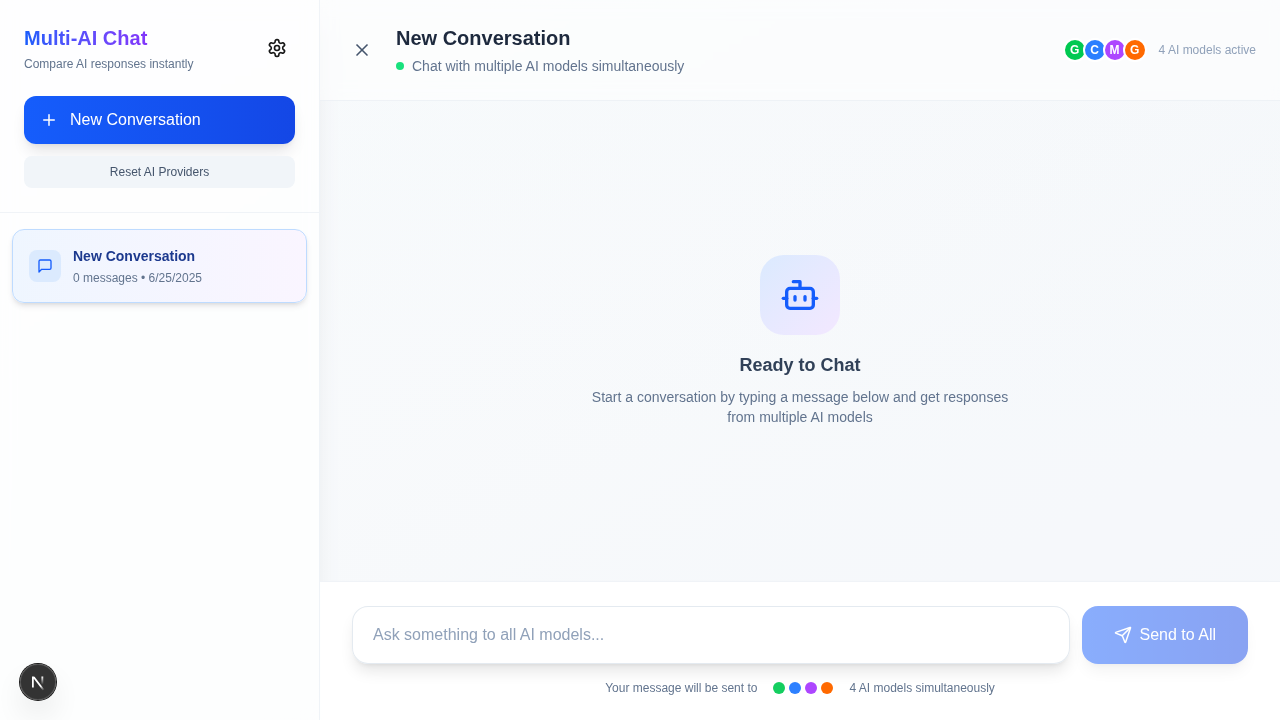Click the Multi-AI Chat title
This screenshot has width=1280, height=720.
[86, 38]
